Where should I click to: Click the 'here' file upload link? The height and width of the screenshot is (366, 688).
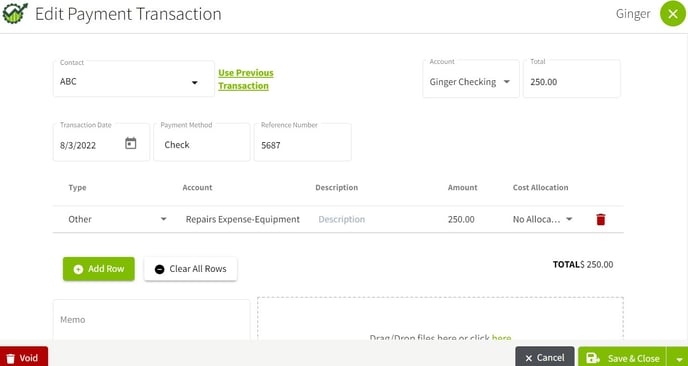tap(502, 338)
